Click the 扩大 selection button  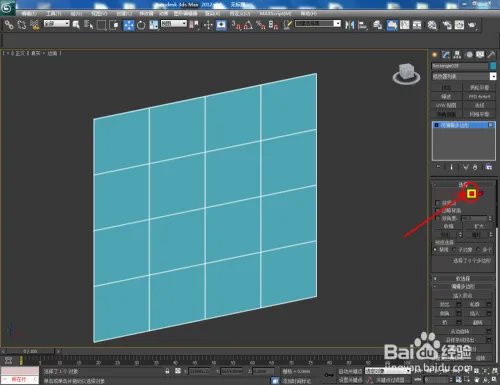coord(479,226)
